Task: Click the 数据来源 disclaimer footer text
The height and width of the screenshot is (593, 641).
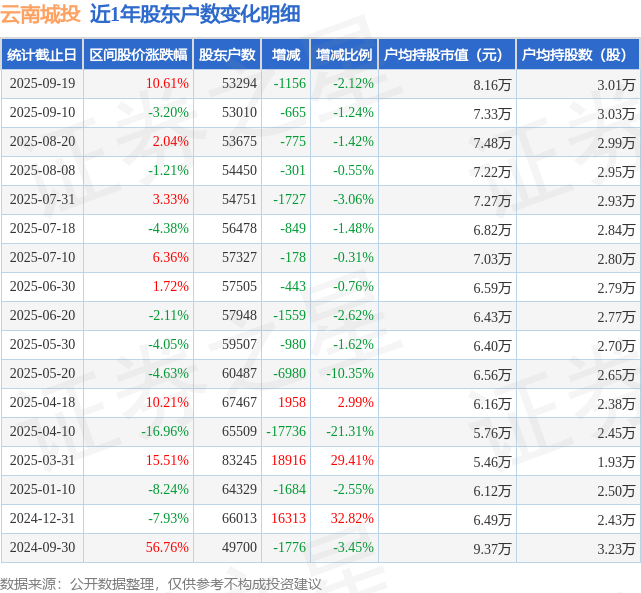Action: tap(161, 584)
